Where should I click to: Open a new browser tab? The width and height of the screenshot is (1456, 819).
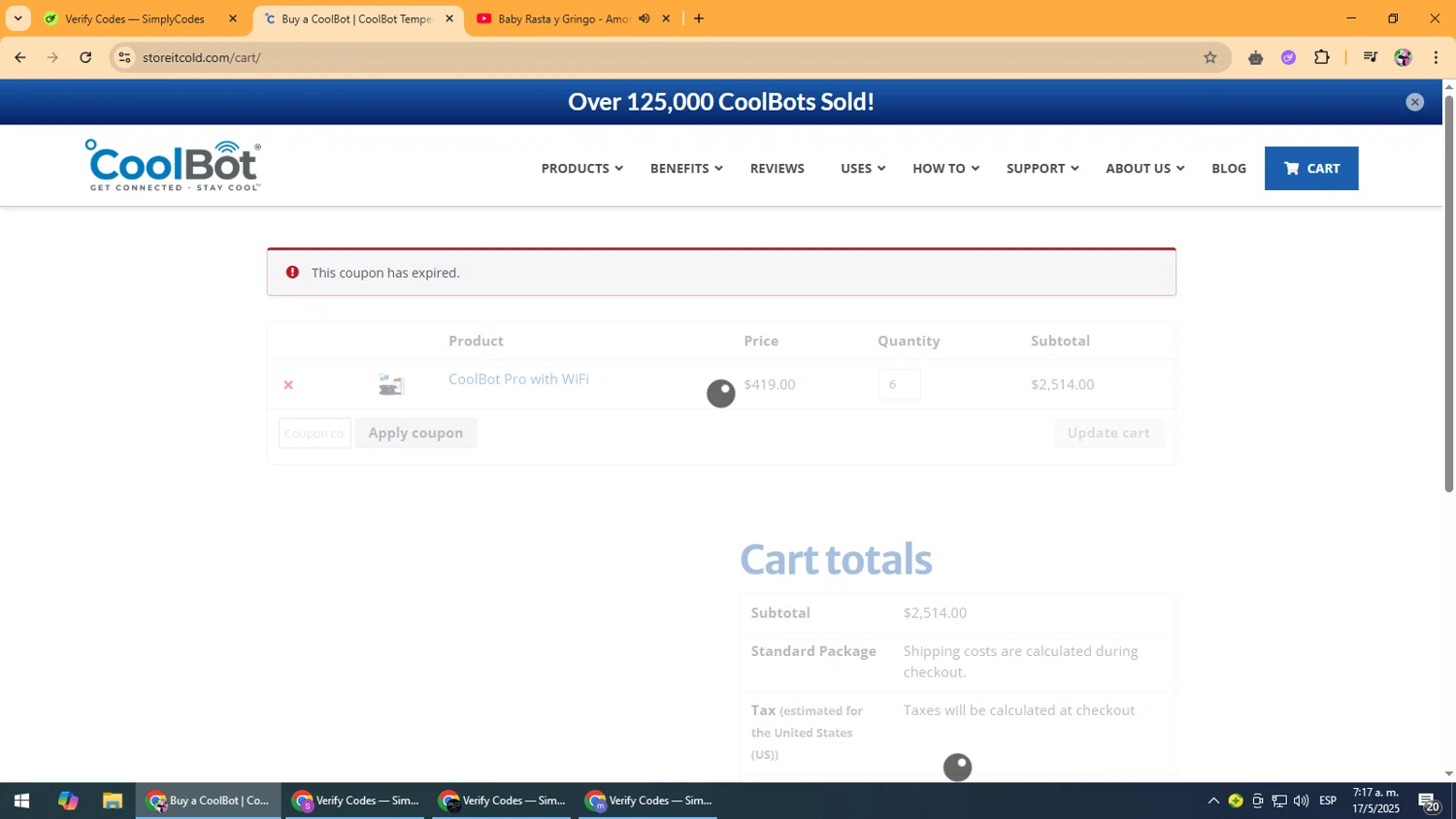point(698,18)
